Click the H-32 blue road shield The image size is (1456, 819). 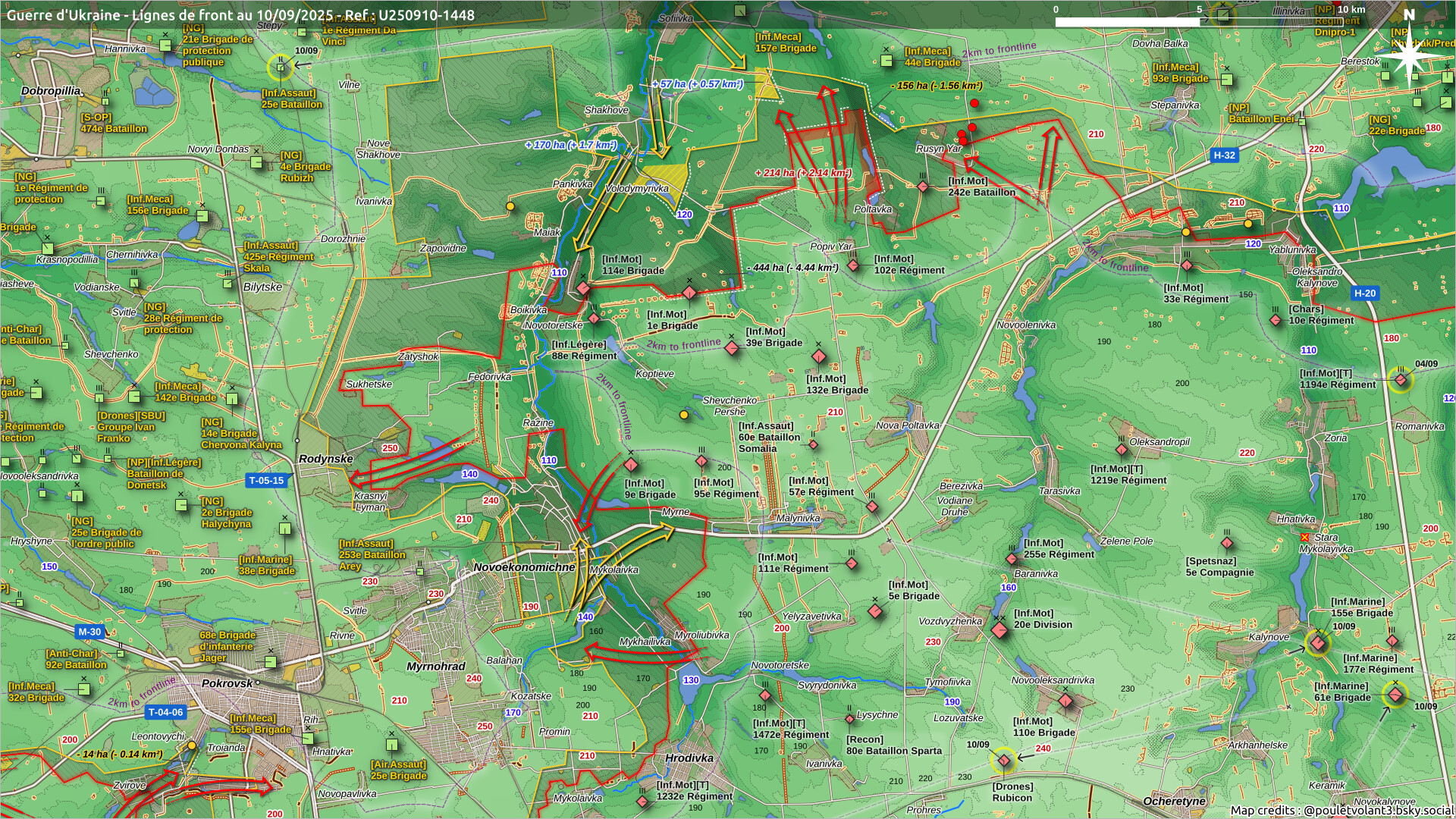(1224, 155)
